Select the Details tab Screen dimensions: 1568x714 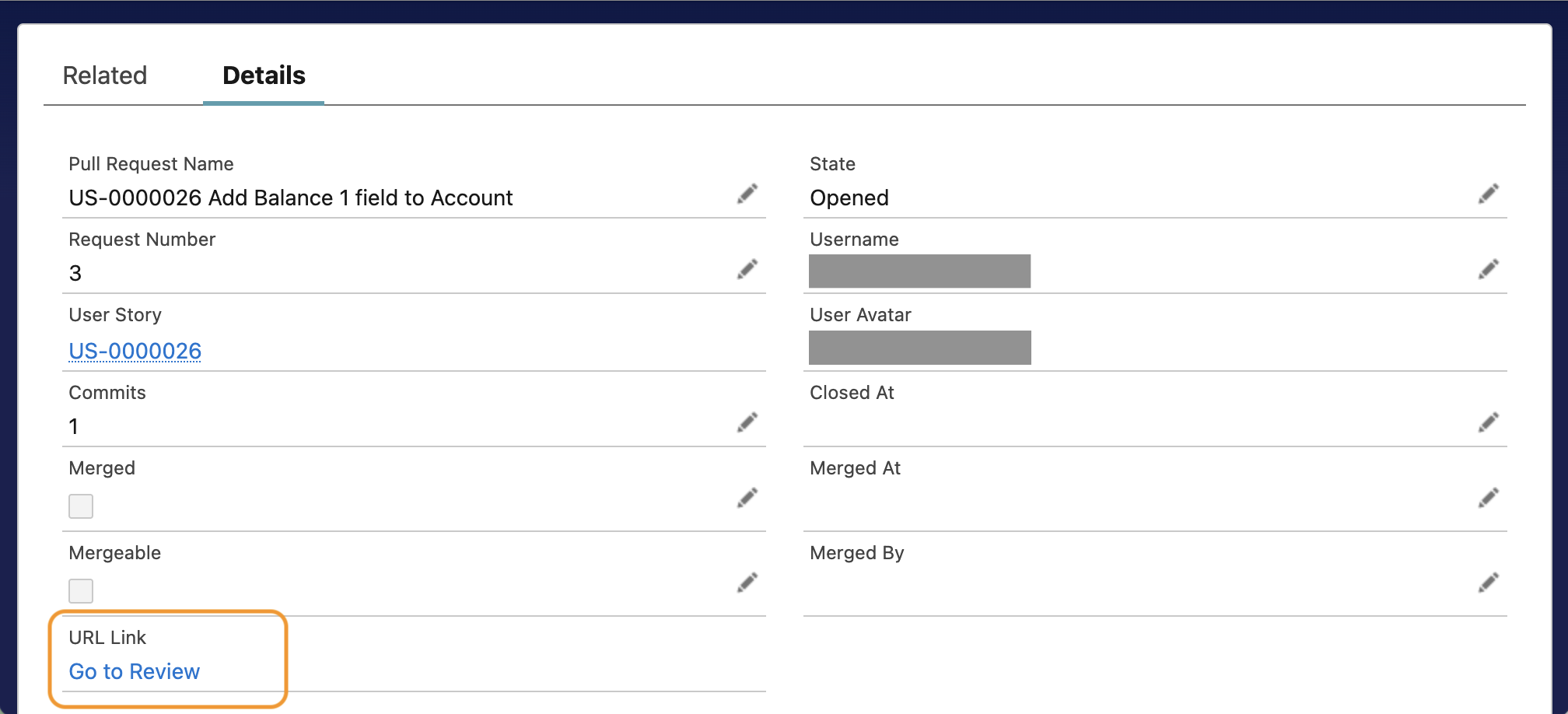pos(264,75)
